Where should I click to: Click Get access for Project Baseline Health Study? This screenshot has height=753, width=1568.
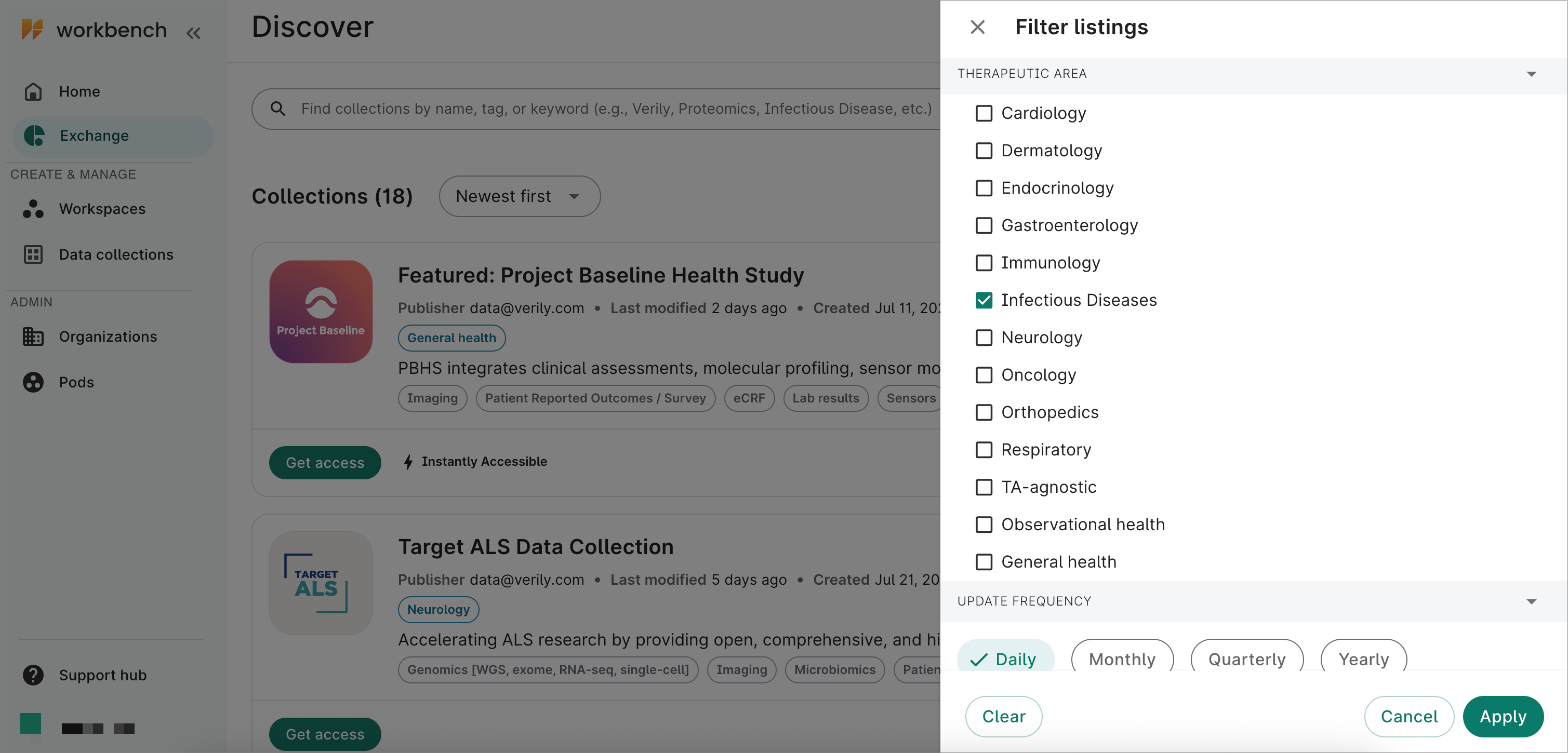coord(324,462)
